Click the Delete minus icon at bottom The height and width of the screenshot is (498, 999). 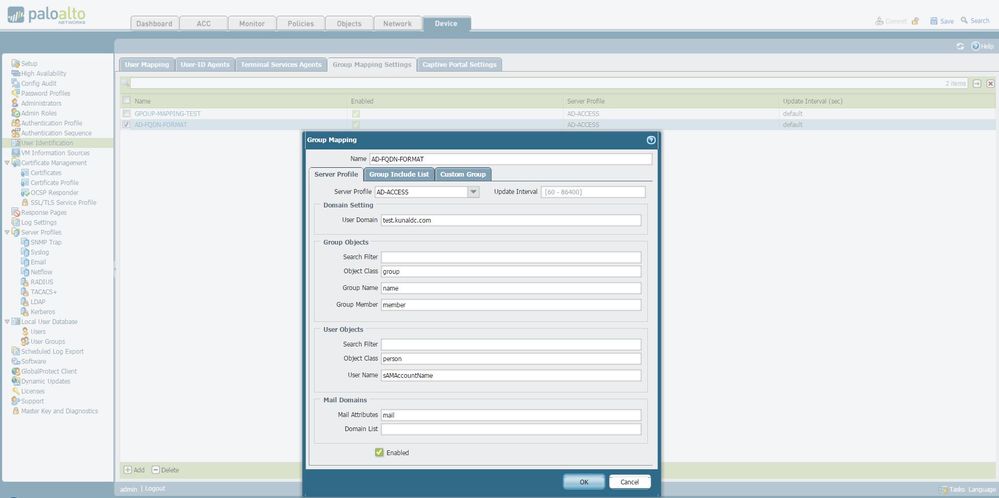[x=156, y=469]
